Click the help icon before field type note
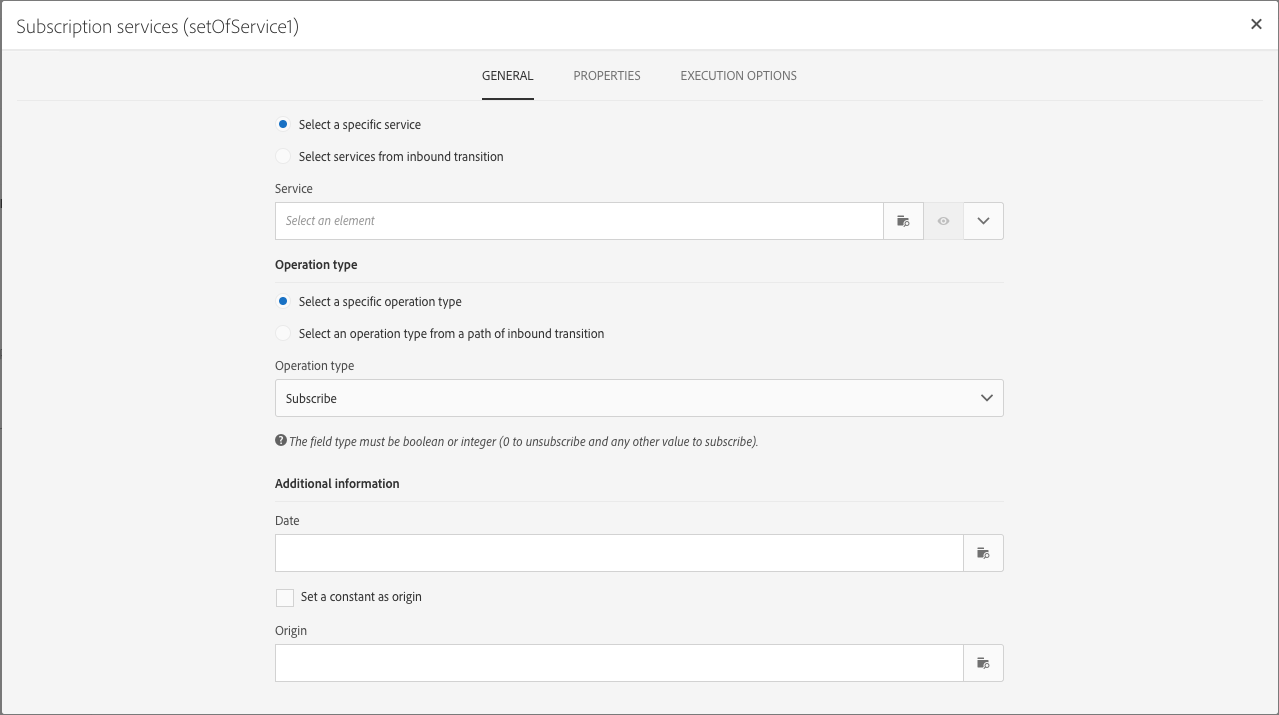 pos(281,441)
